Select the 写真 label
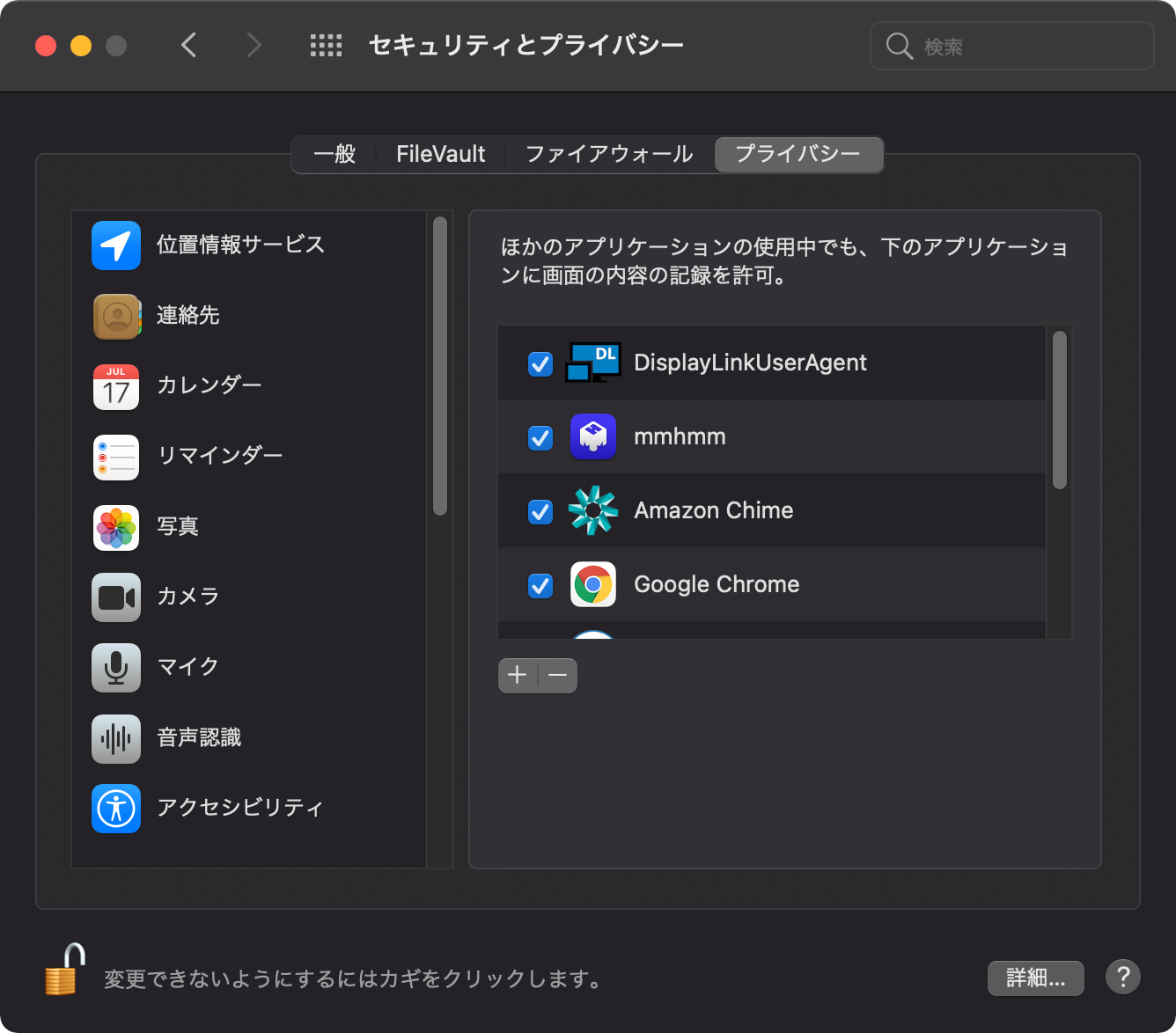Viewport: 1176px width, 1033px height. coord(178,527)
